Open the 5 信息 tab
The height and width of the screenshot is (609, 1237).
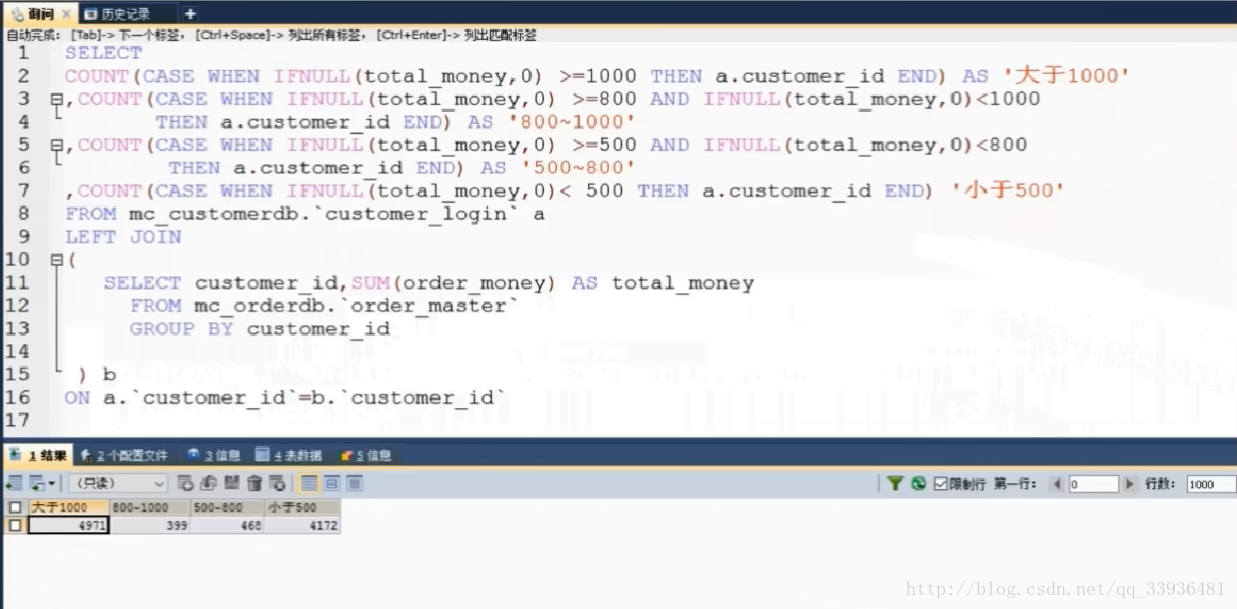366,455
